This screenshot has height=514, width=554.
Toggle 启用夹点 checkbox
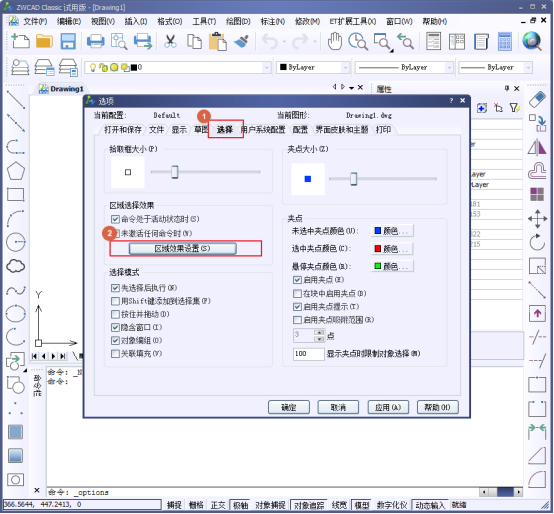coord(297,280)
